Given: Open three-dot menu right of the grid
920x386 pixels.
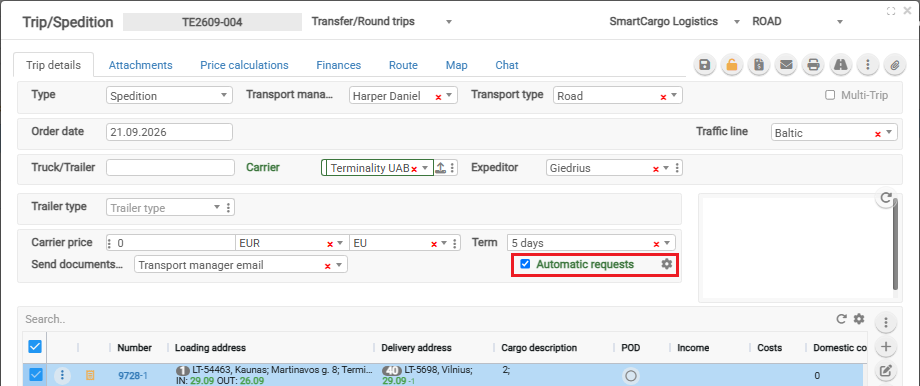Looking at the screenshot, I should click(886, 322).
